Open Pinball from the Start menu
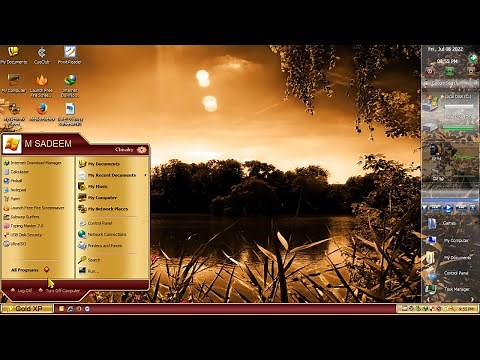This screenshot has height=360, width=480. (x=13, y=181)
